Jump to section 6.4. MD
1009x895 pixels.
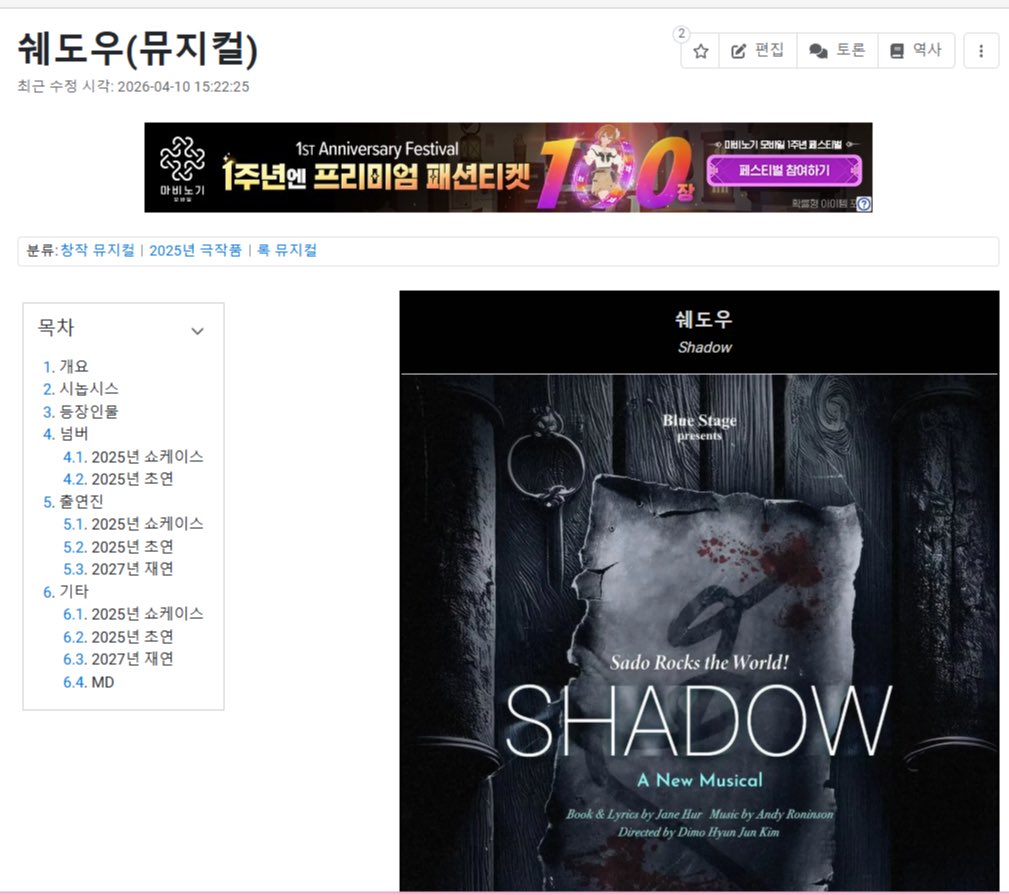[x=89, y=682]
